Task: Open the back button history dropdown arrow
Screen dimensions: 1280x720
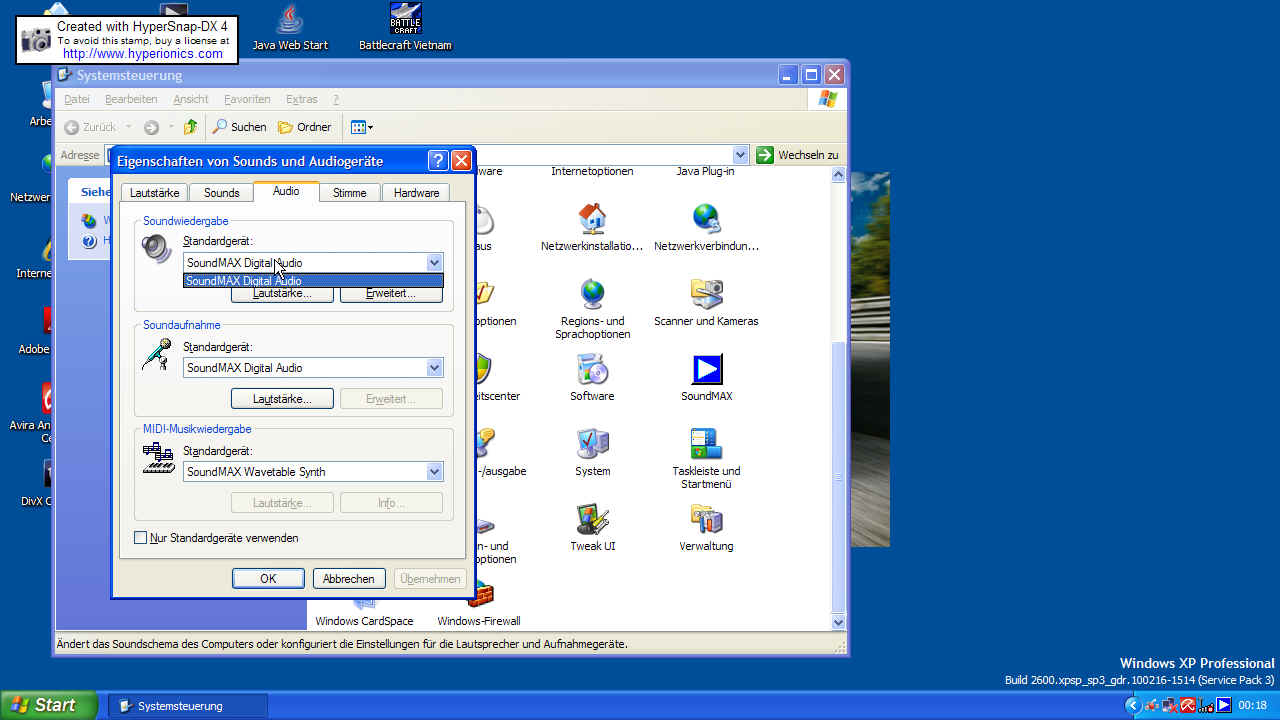Action: point(128,127)
